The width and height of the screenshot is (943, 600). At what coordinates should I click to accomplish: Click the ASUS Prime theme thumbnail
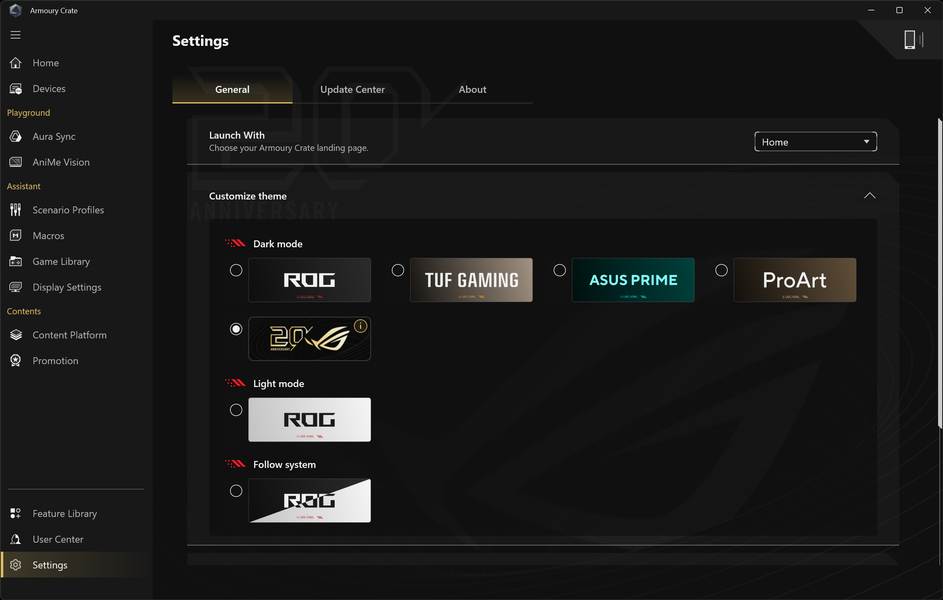[x=633, y=280]
